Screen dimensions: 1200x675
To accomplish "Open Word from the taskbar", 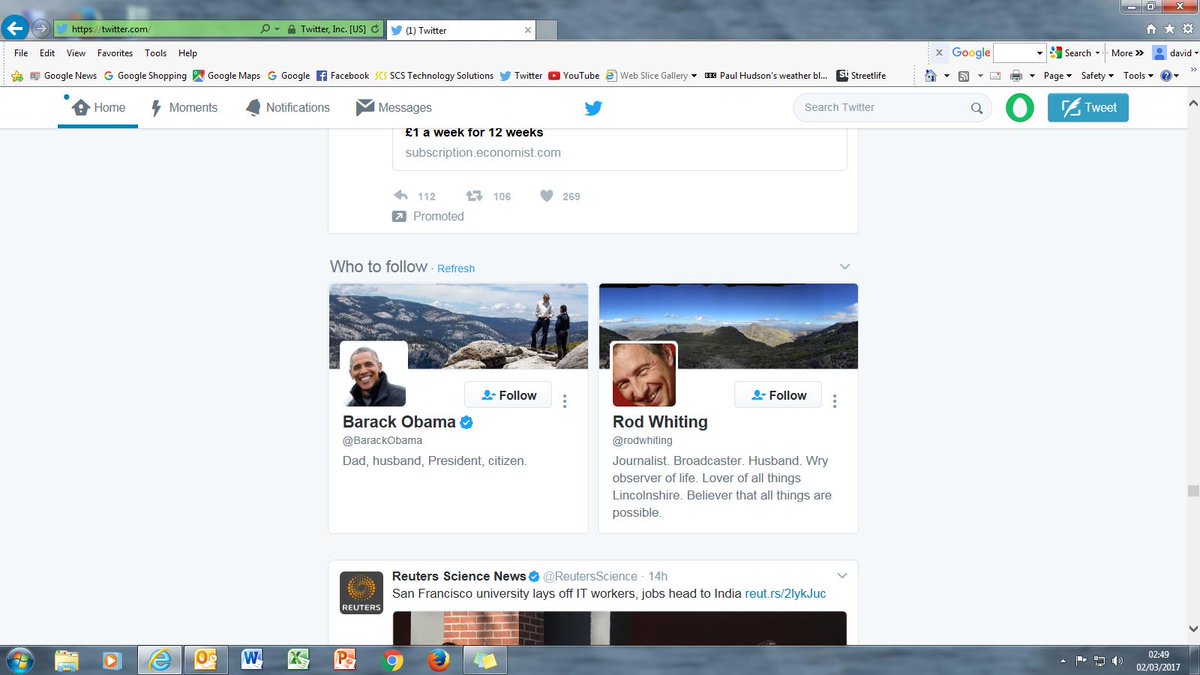I will pyautogui.click(x=252, y=659).
